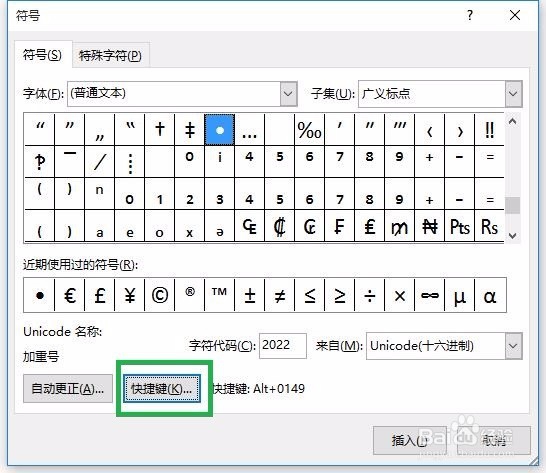
Task: Select the double dagger ‡ symbol
Action: tap(190, 130)
